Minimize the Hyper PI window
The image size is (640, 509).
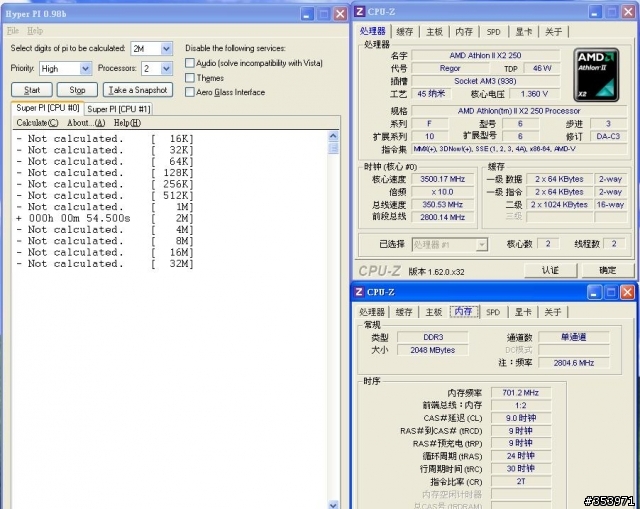click(307, 14)
